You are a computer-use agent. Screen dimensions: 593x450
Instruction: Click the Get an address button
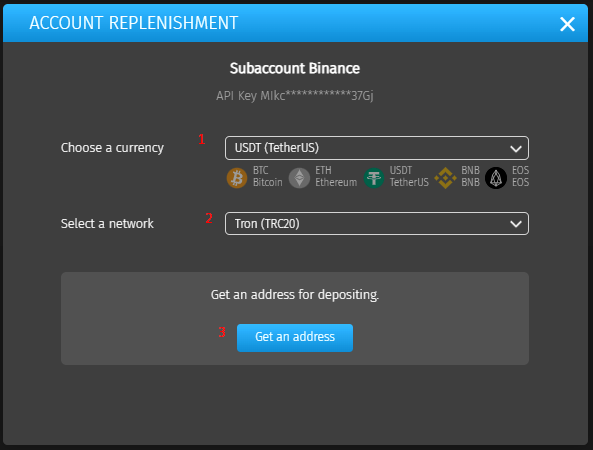[x=295, y=338]
